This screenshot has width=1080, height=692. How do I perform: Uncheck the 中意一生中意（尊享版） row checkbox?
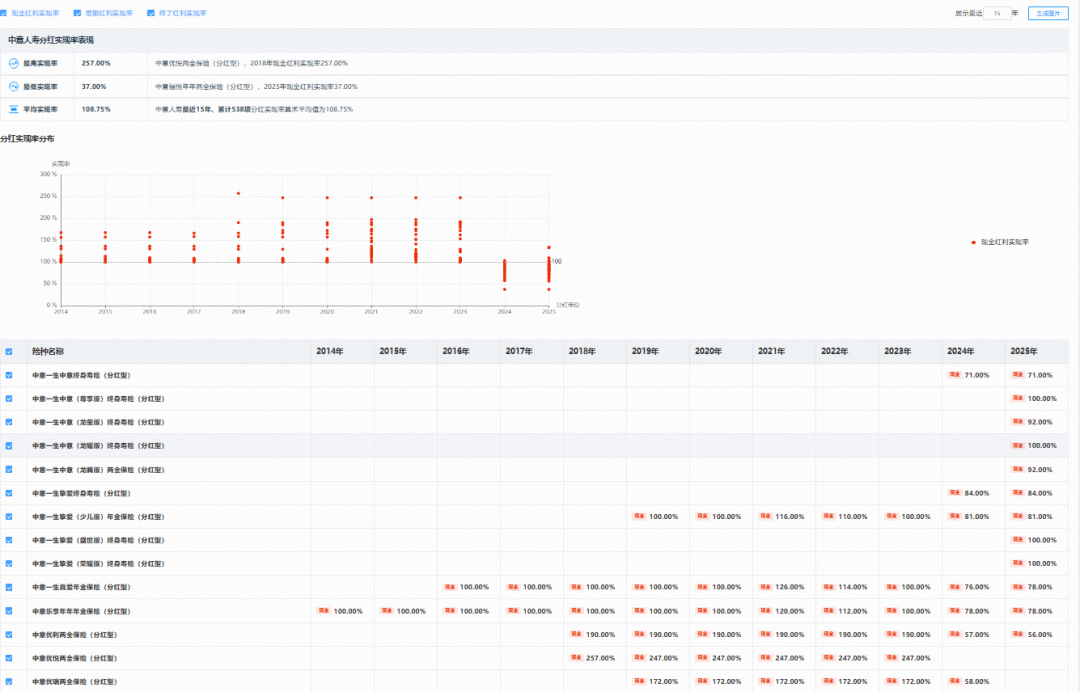pyautogui.click(x=9, y=399)
